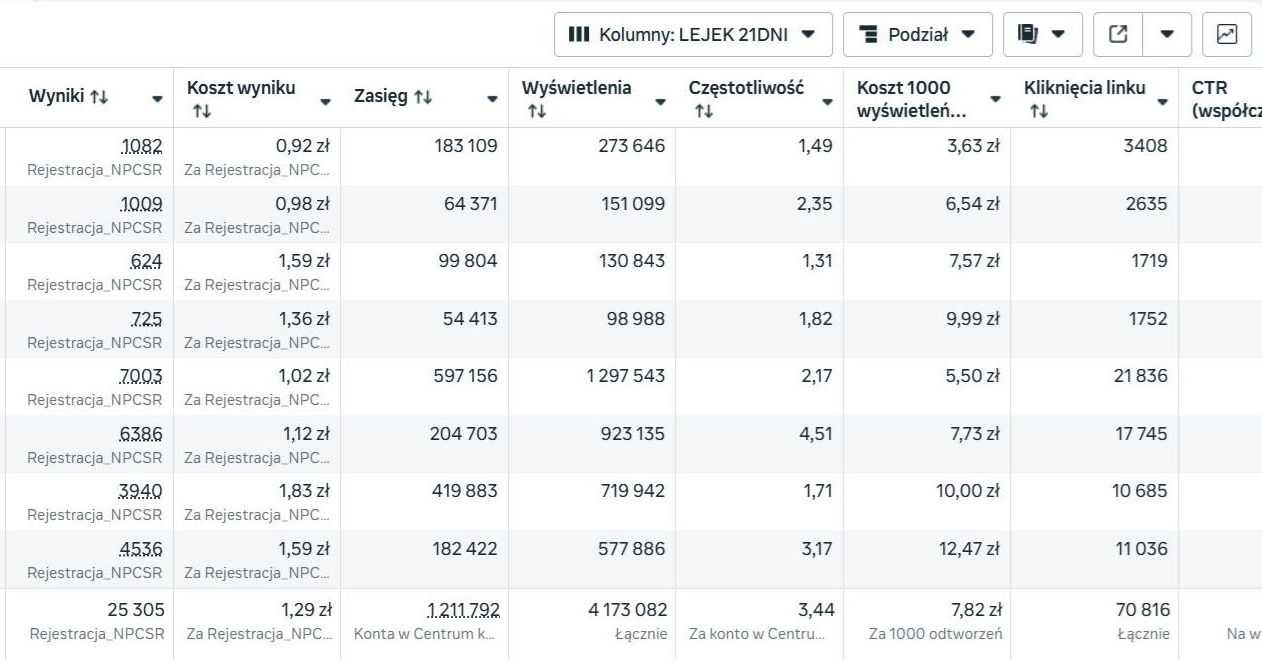Screen dimensions: 1262x660
Task: Click the 7003 results value link
Action: 140,376
